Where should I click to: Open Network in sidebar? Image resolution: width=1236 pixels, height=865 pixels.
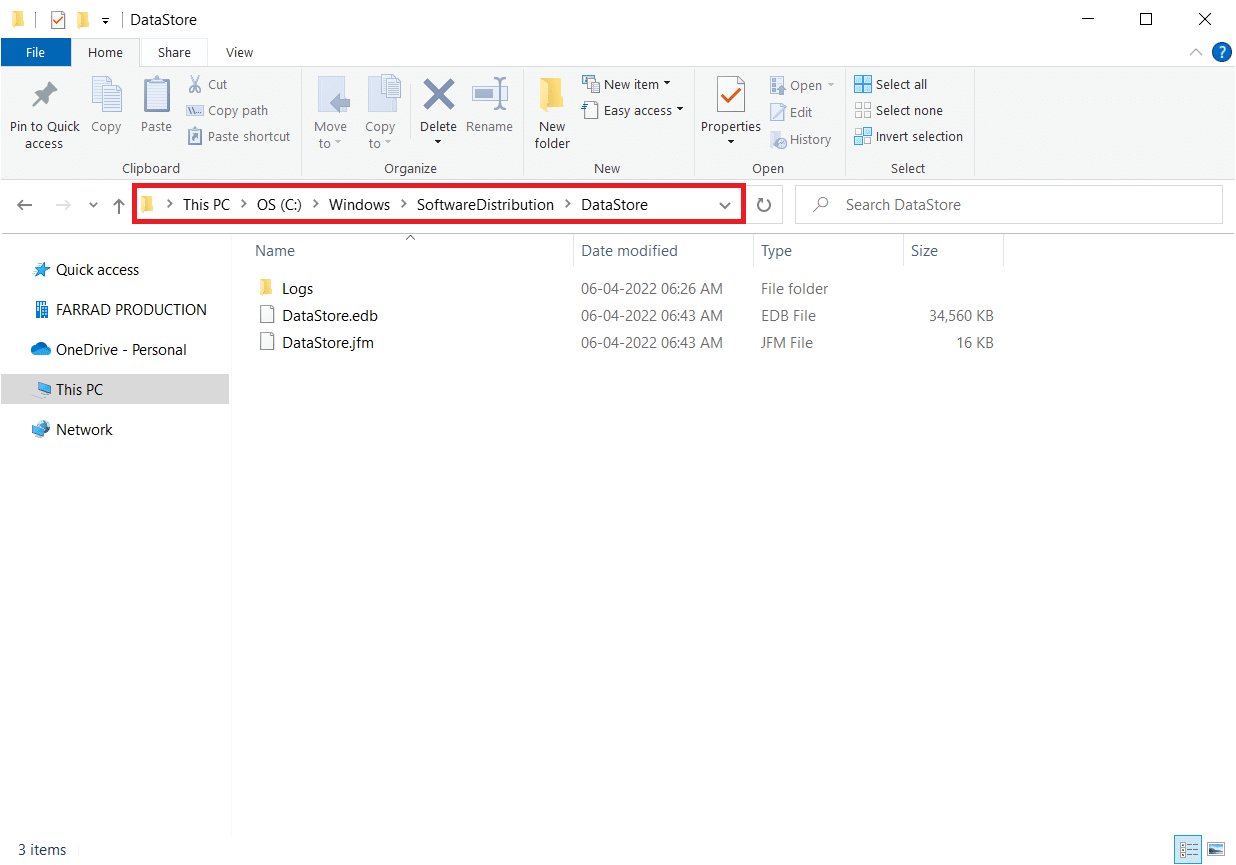pyautogui.click(x=84, y=430)
